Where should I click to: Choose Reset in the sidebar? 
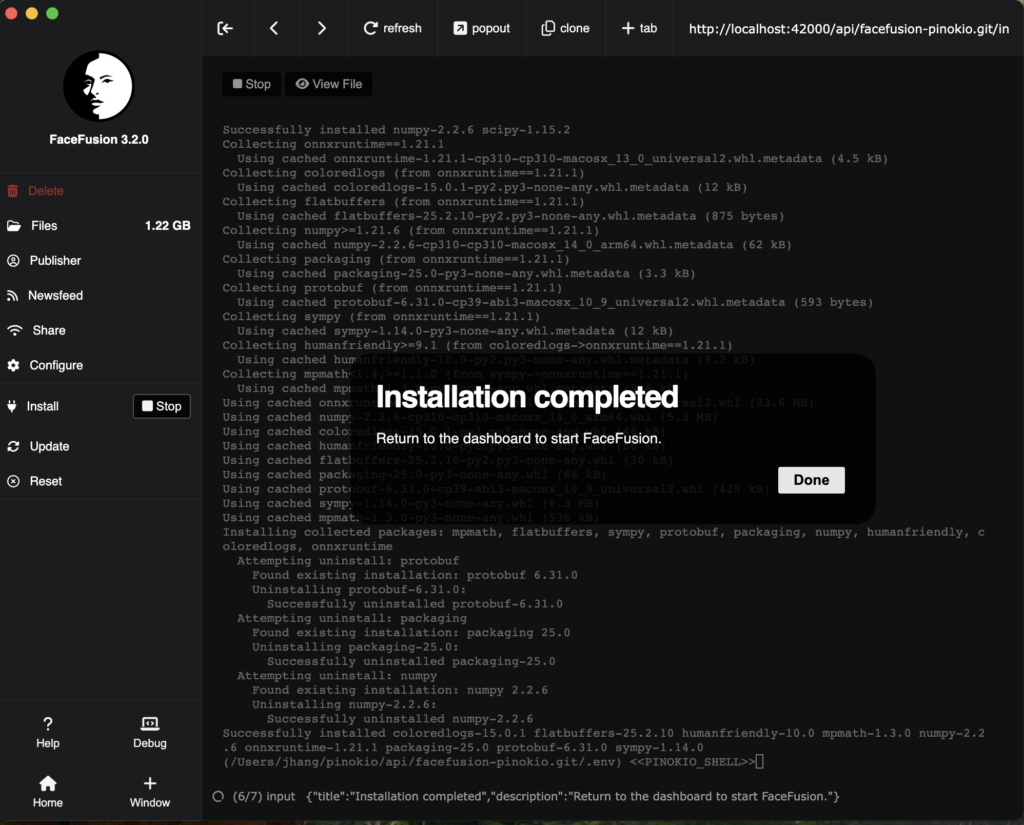(46, 481)
